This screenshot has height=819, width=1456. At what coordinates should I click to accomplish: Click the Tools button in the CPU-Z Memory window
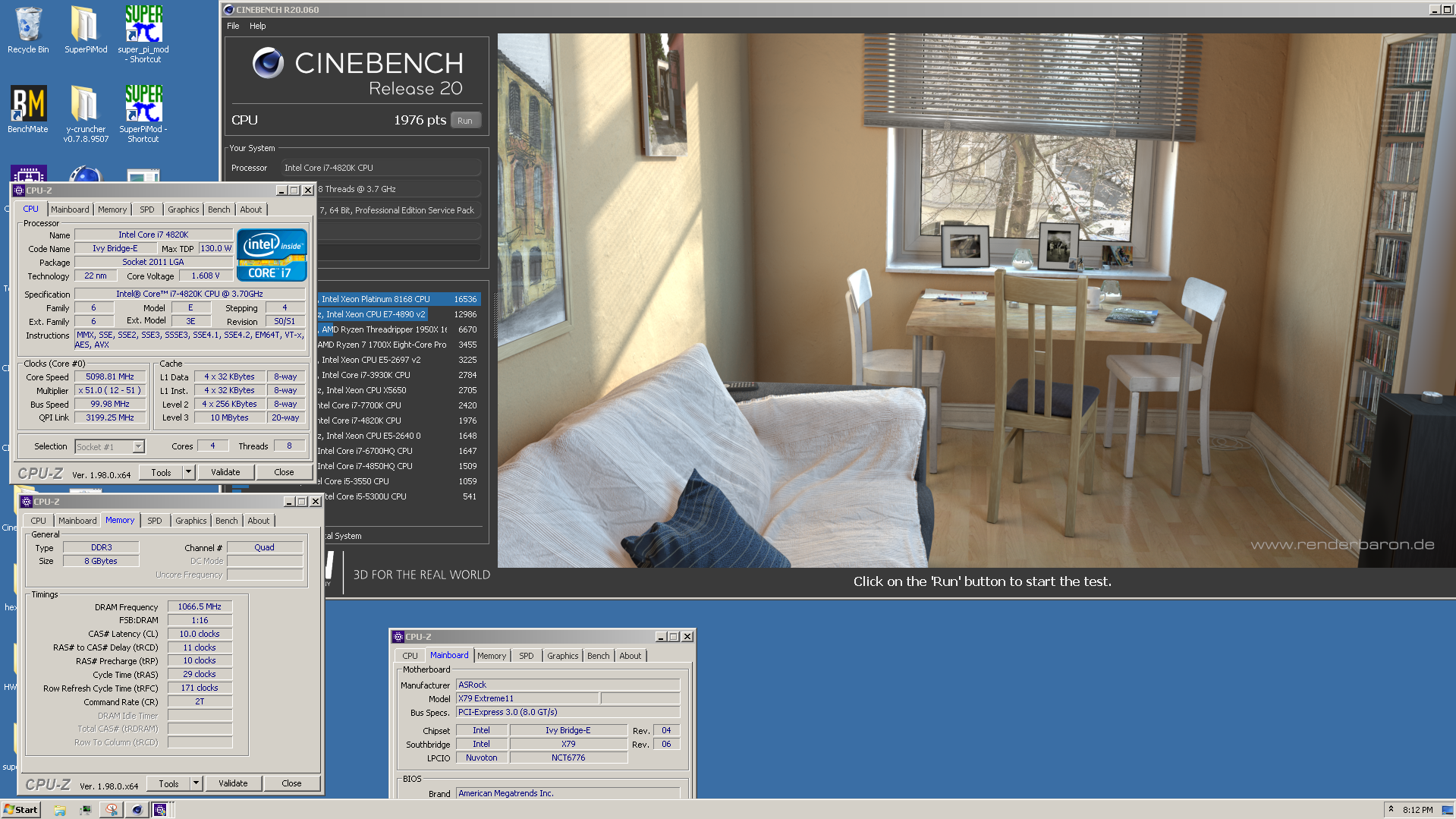168,783
